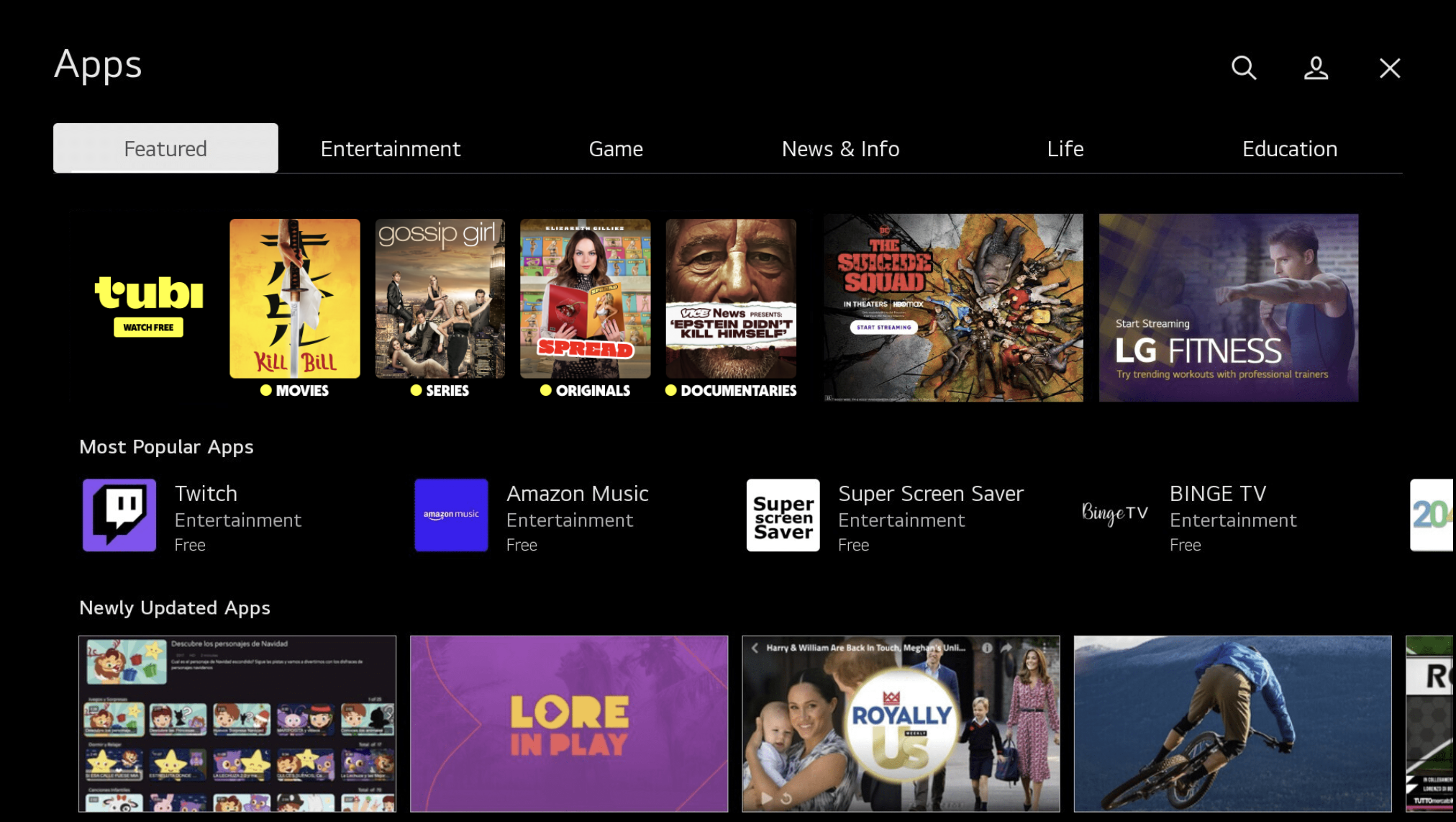Click the SERIES label under Gossip Girl
The width and height of the screenshot is (1456, 822).
pyautogui.click(x=447, y=390)
